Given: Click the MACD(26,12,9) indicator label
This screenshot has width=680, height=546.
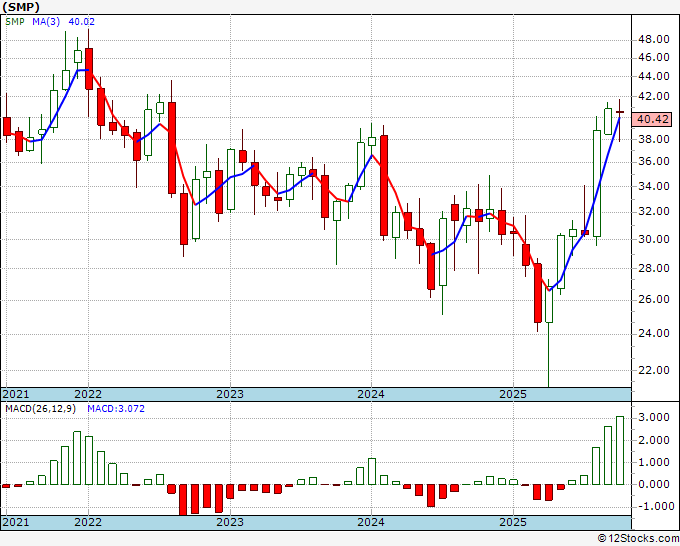Looking at the screenshot, I should click(x=40, y=409).
